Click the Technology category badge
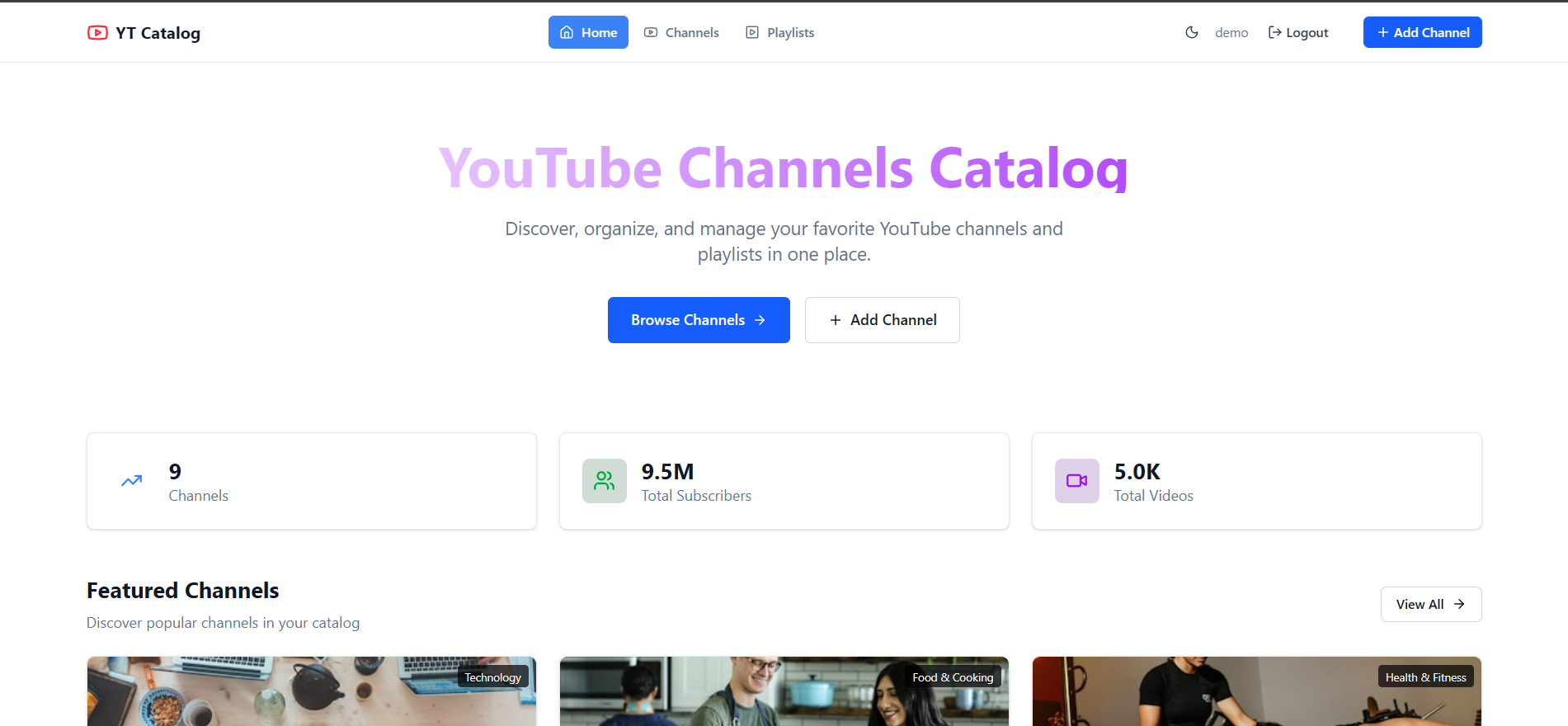 (492, 677)
